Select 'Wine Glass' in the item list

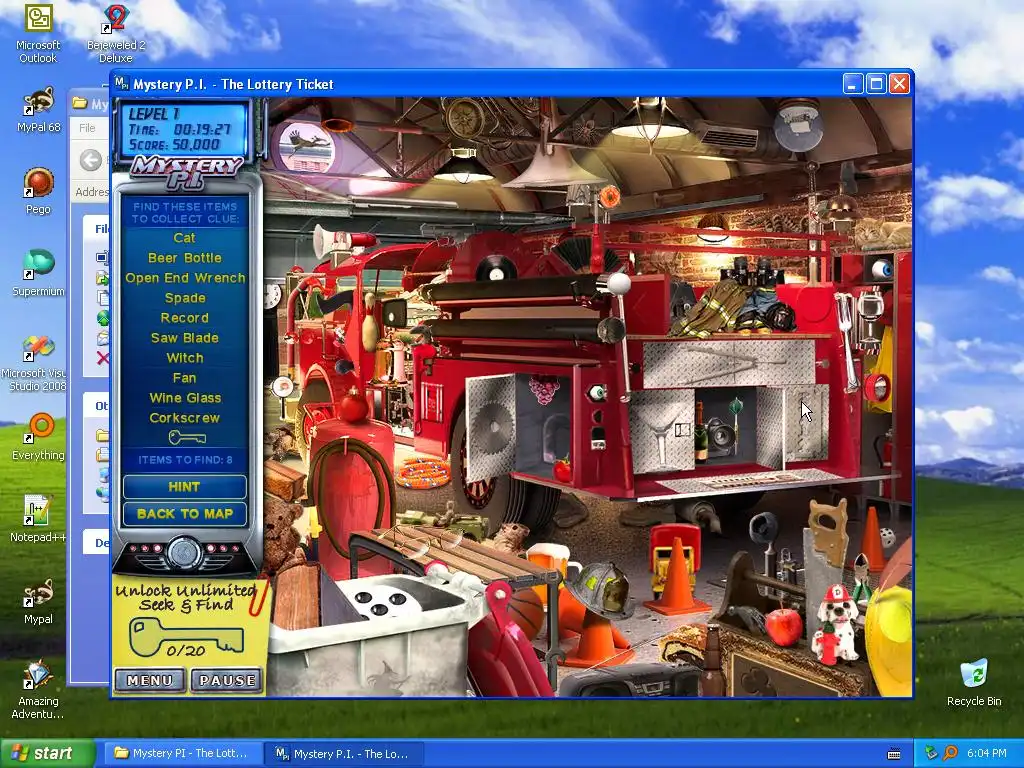pos(185,398)
